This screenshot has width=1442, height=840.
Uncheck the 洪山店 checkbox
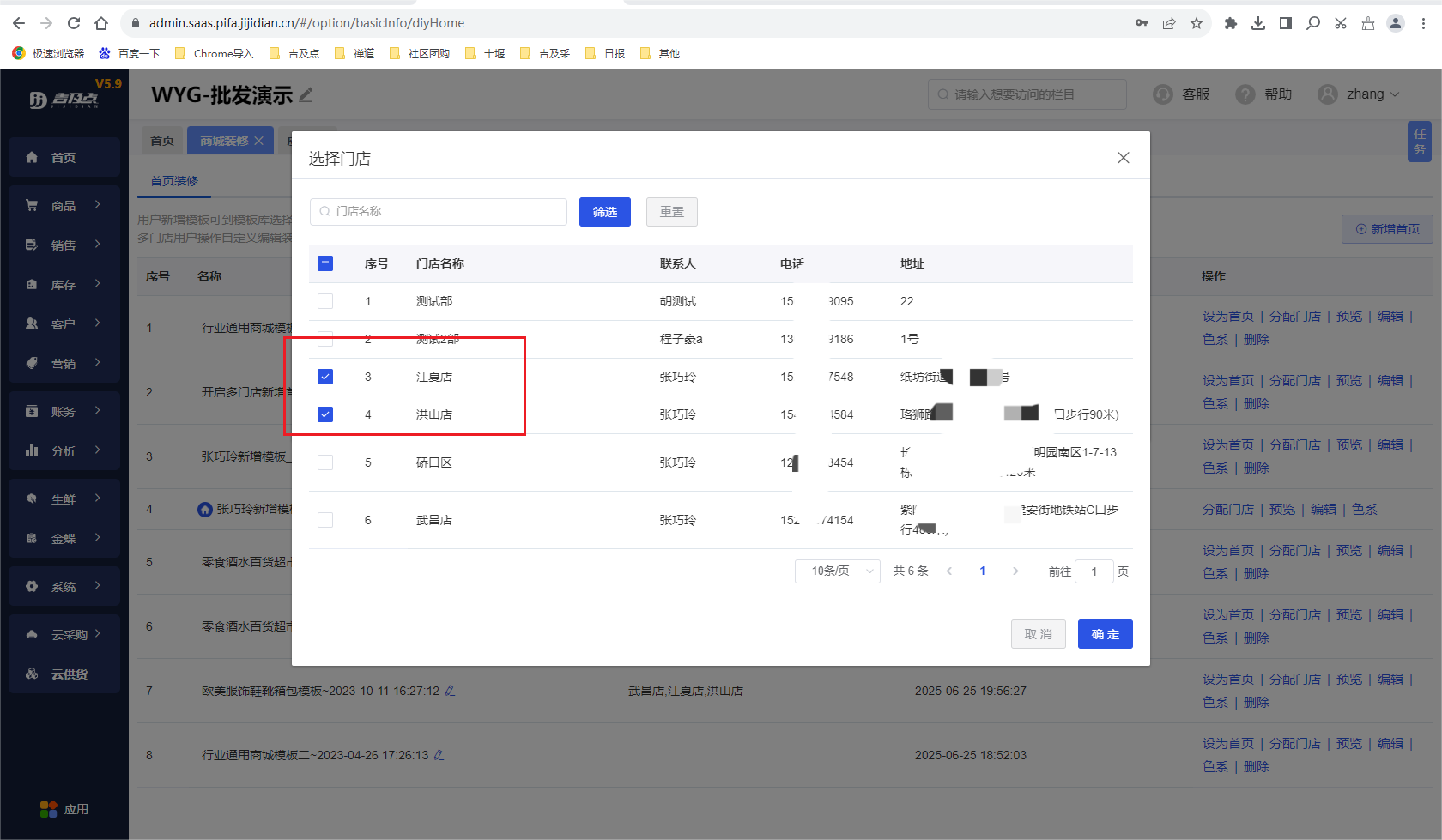pos(325,414)
